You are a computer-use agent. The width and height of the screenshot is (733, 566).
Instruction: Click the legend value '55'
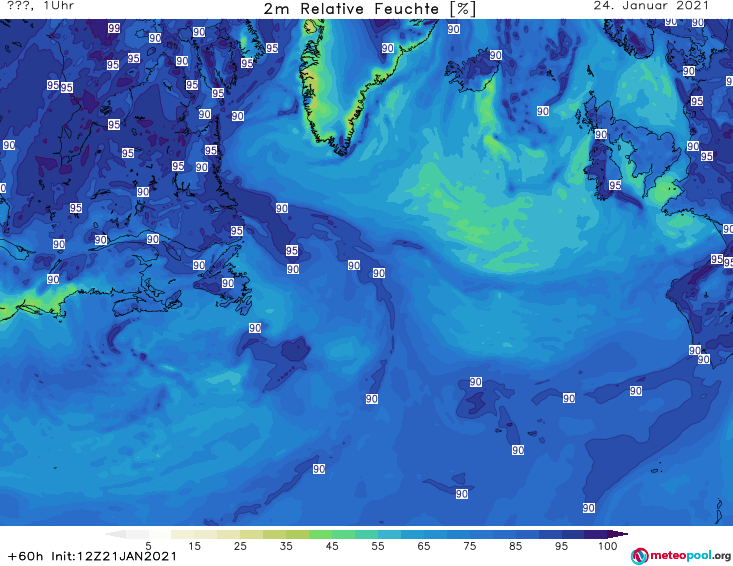(378, 546)
